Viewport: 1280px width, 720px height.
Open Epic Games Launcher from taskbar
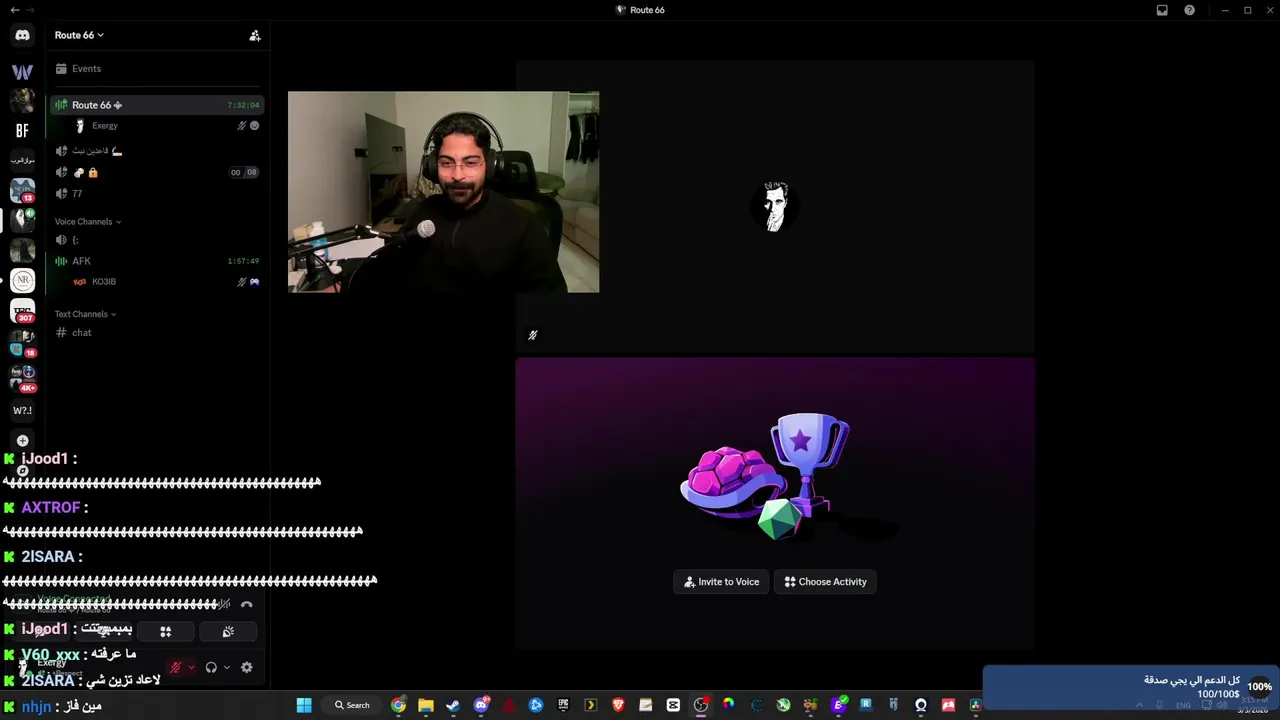point(563,705)
